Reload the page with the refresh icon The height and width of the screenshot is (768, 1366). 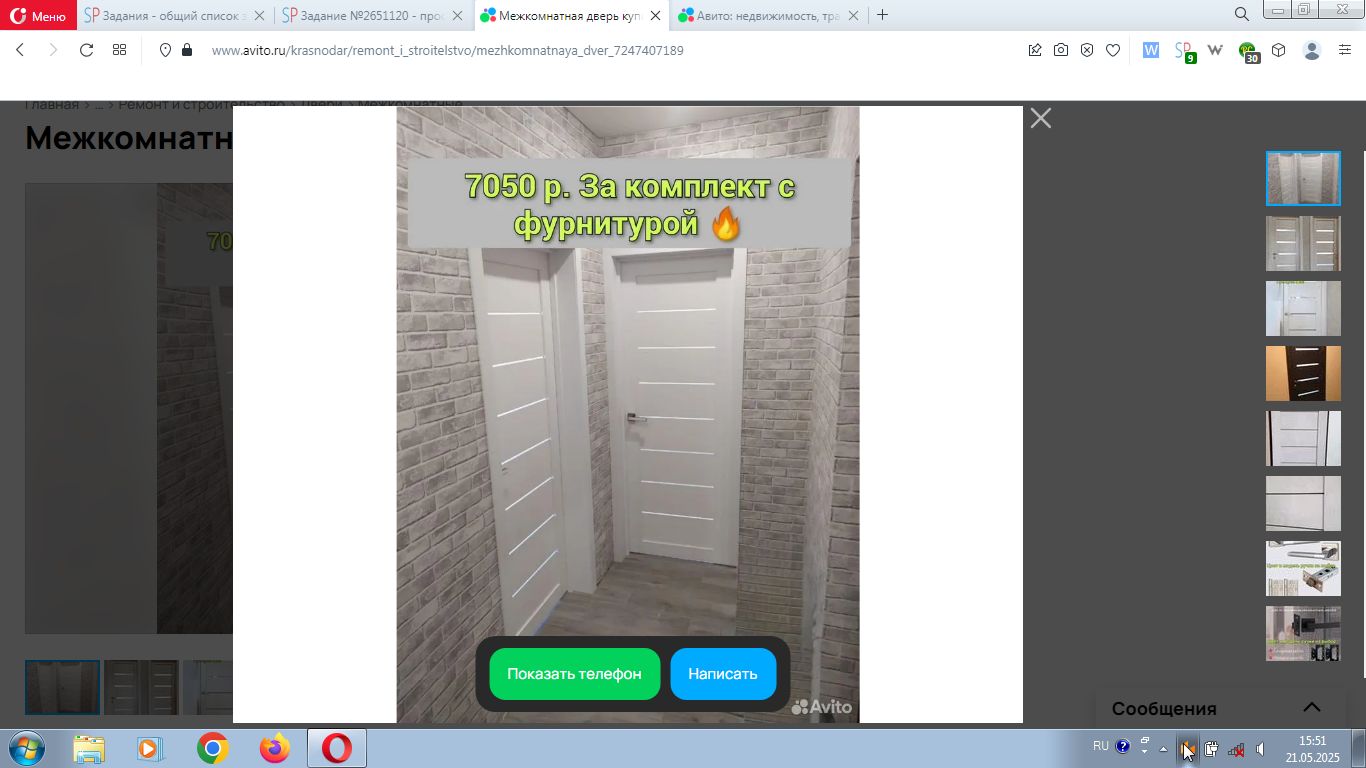pyautogui.click(x=86, y=50)
